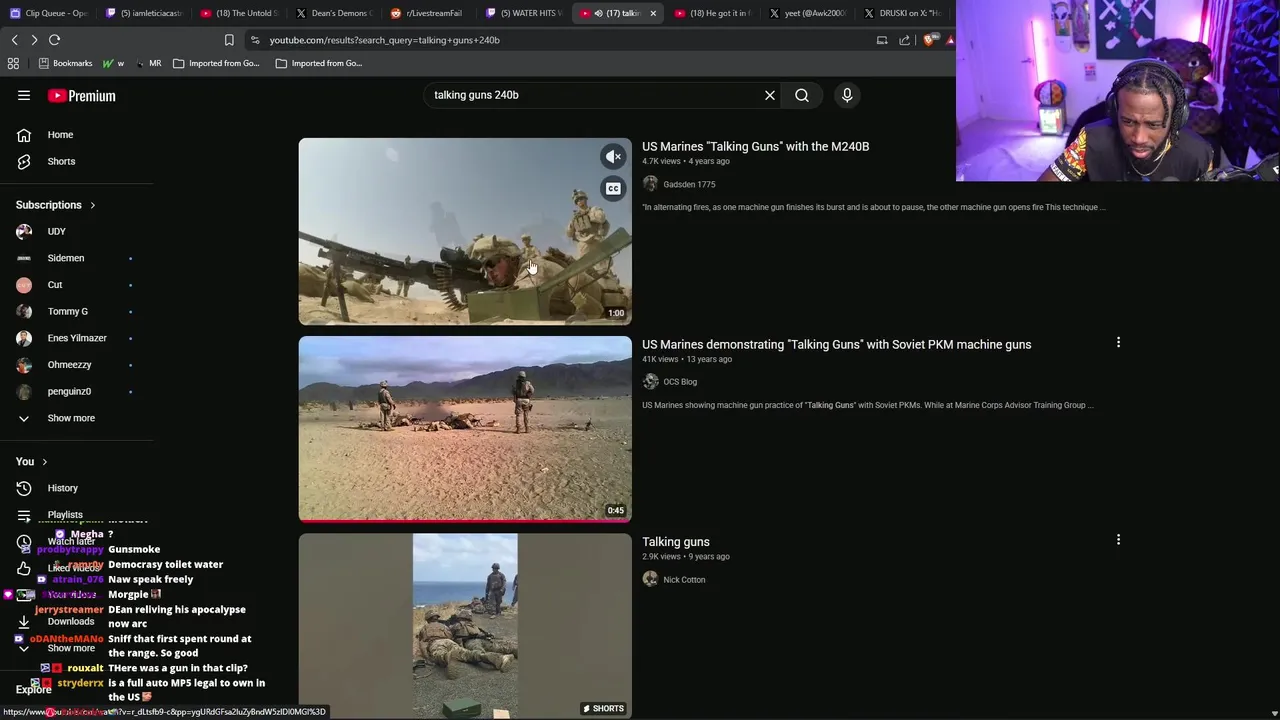1280x720 pixels.
Task: Switch to the WATER HITS Twitch tab
Action: click(522, 13)
